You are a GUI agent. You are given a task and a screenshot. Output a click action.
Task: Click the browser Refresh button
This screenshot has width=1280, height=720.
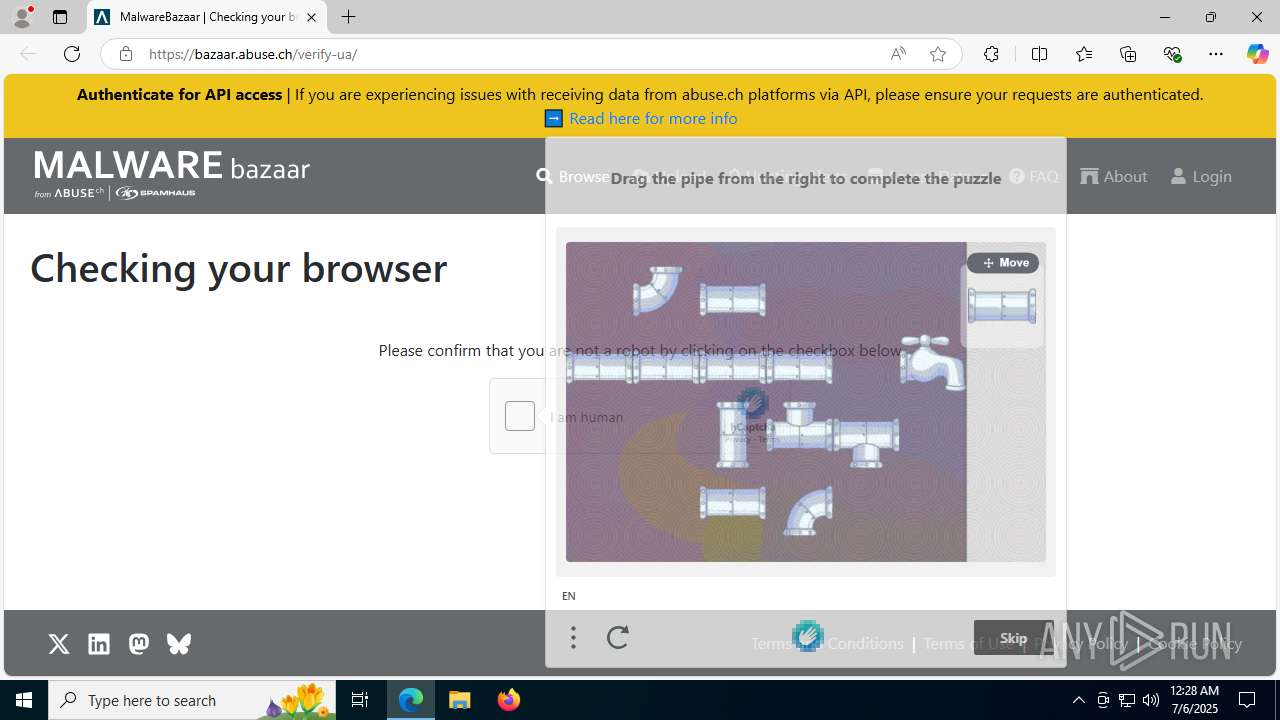(72, 54)
